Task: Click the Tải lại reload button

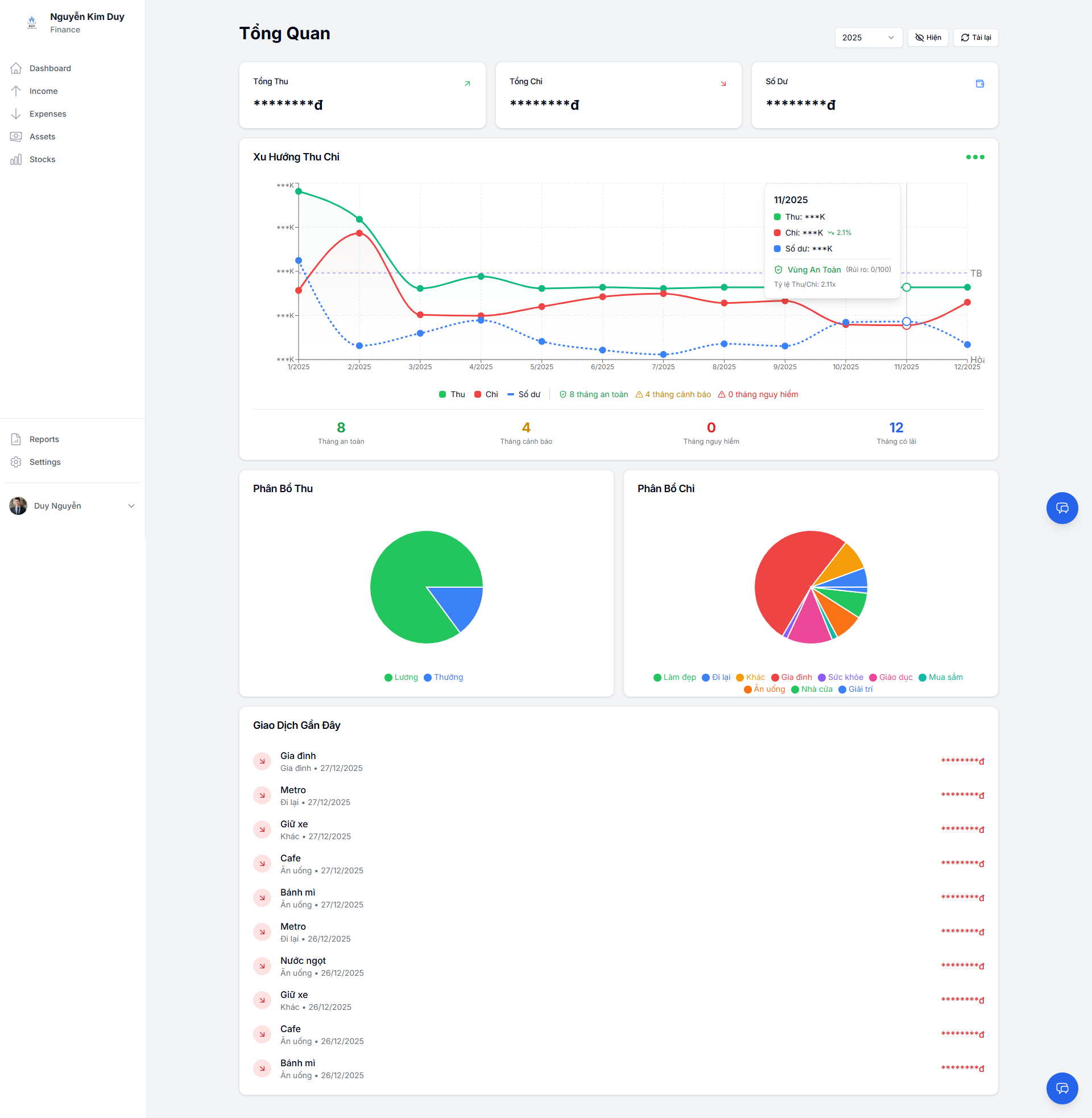Action: click(975, 38)
